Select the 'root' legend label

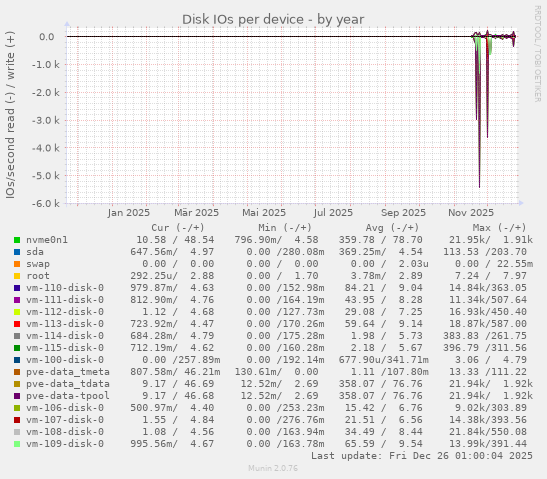38,276
